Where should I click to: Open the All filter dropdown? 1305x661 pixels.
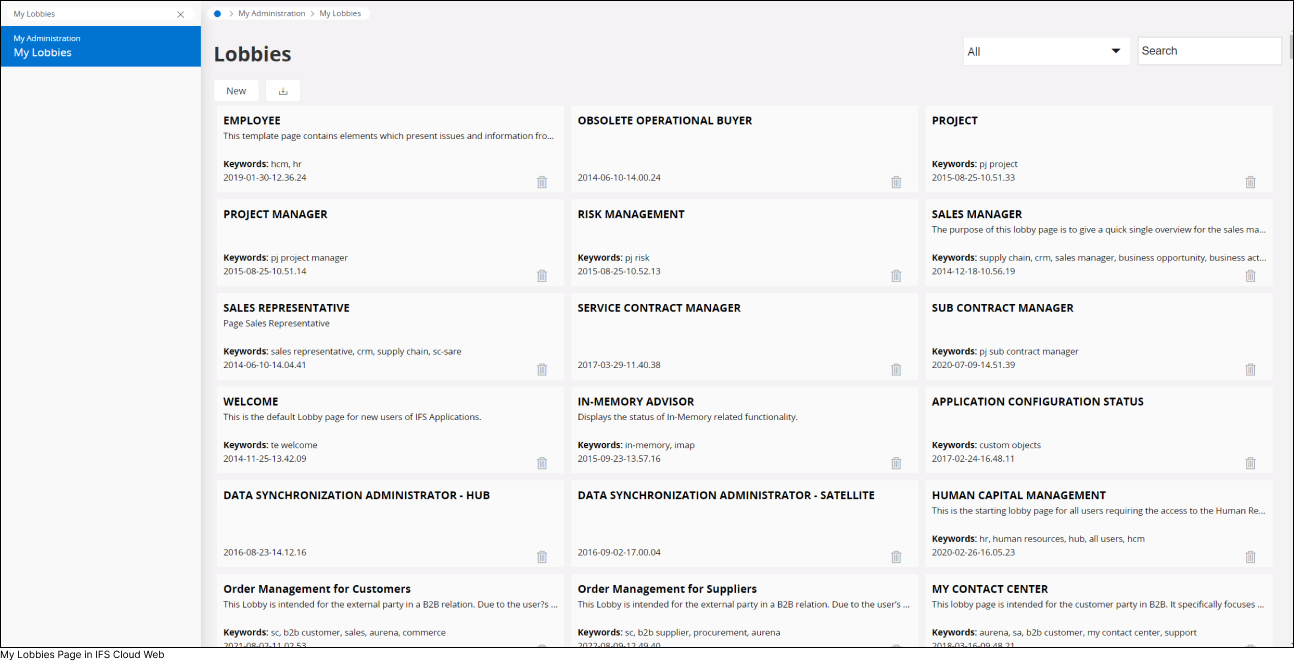click(x=1046, y=50)
